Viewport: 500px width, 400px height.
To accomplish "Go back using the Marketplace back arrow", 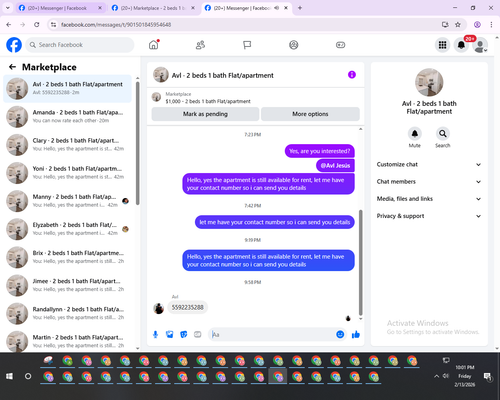I will pos(12,67).
